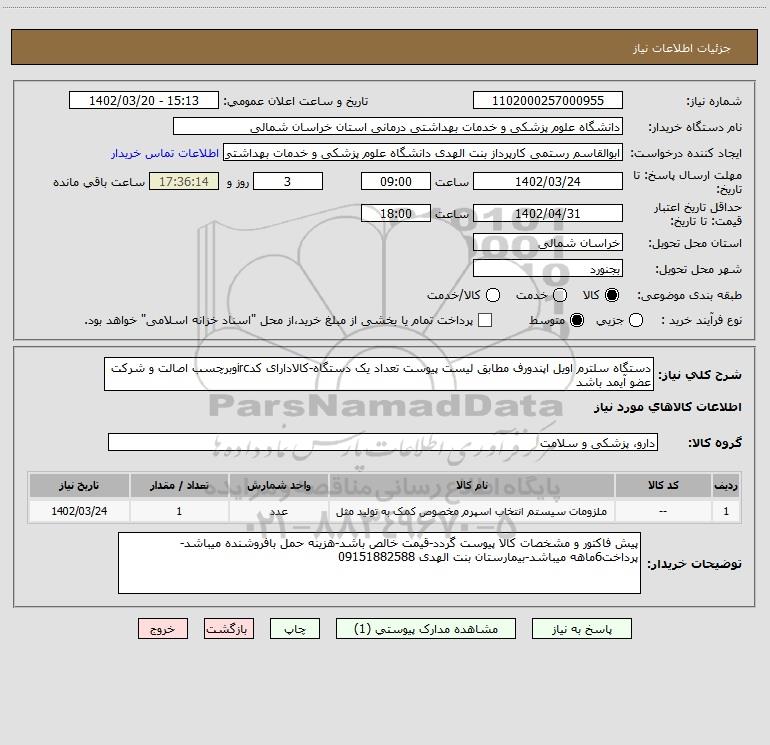Click the جزئیات اطلاعات نیاز header title

(681, 48)
